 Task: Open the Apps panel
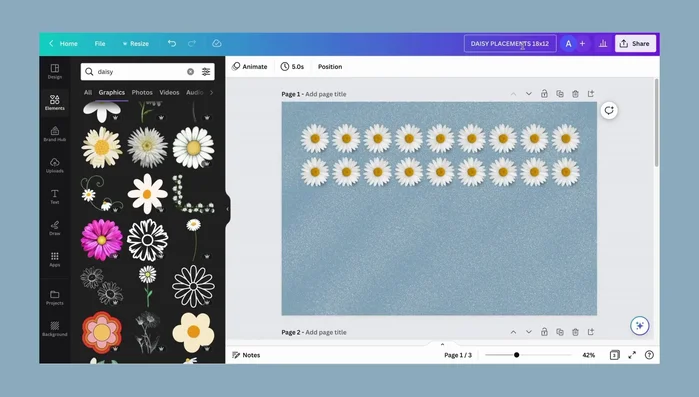click(54, 259)
